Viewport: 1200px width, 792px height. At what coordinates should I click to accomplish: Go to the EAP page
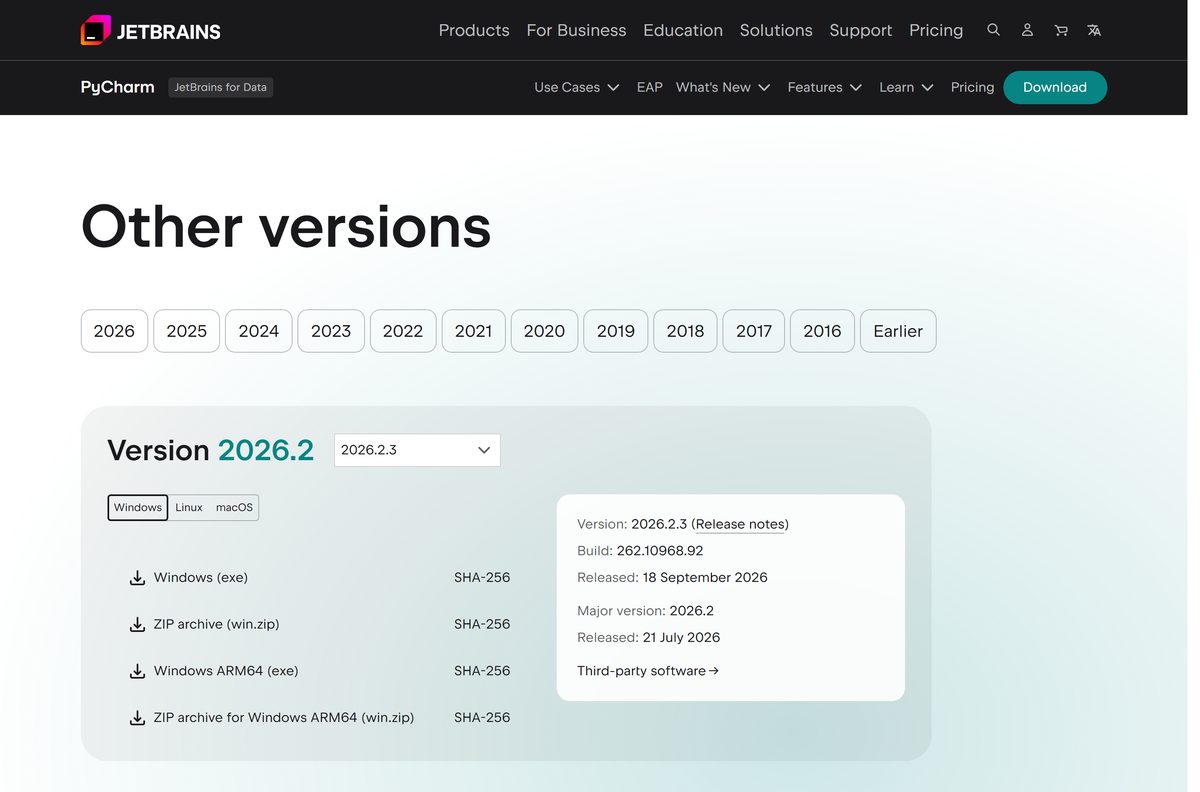tap(650, 87)
